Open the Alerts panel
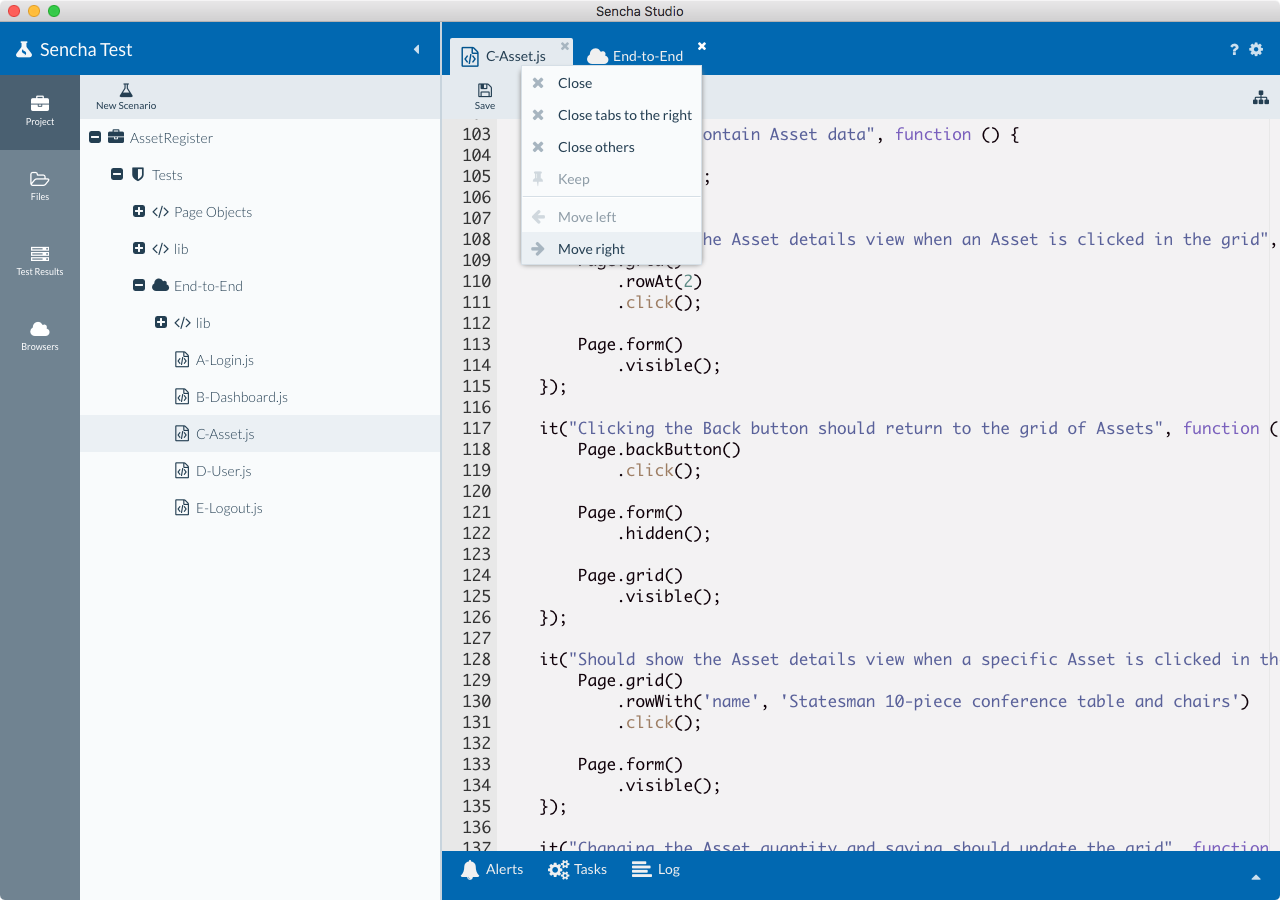 tap(492, 870)
